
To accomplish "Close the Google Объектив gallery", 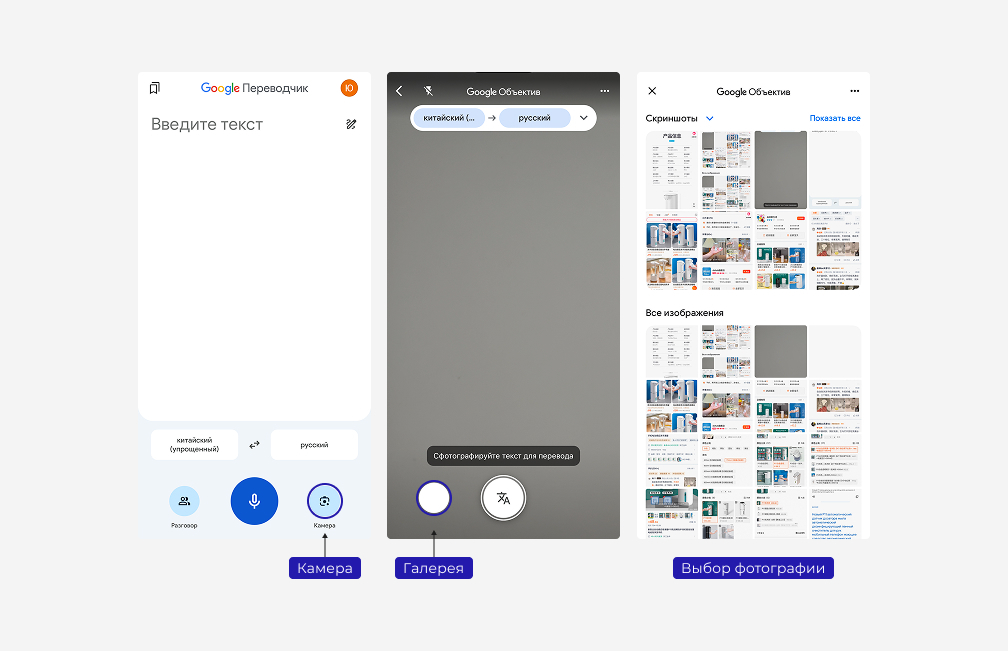I will click(652, 91).
